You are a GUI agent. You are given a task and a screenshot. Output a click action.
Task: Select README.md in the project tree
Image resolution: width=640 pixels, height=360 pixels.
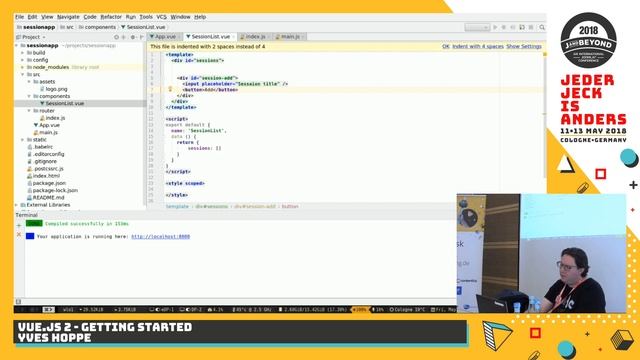[49, 198]
